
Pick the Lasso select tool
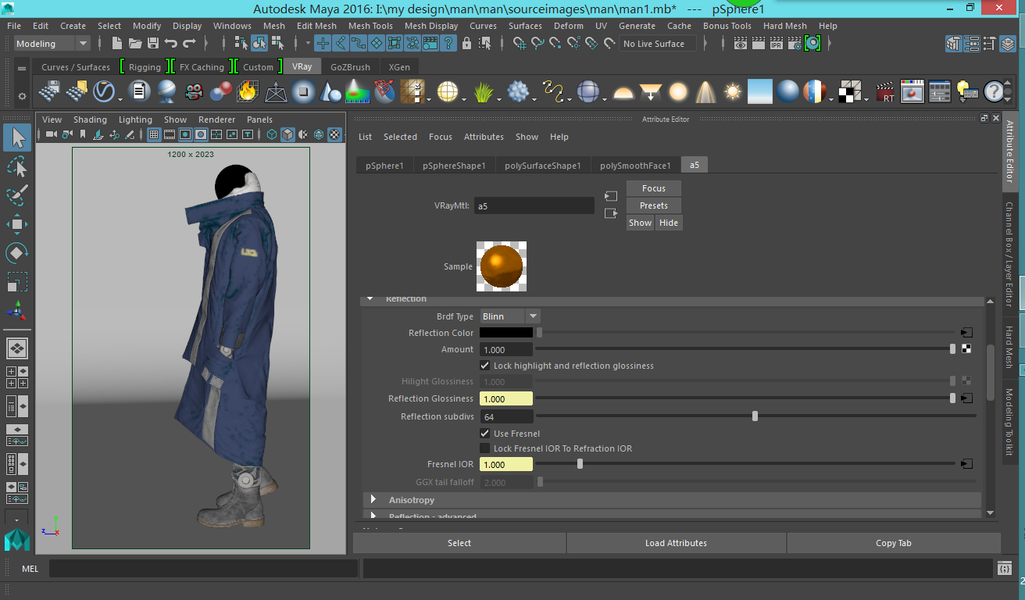pos(16,166)
